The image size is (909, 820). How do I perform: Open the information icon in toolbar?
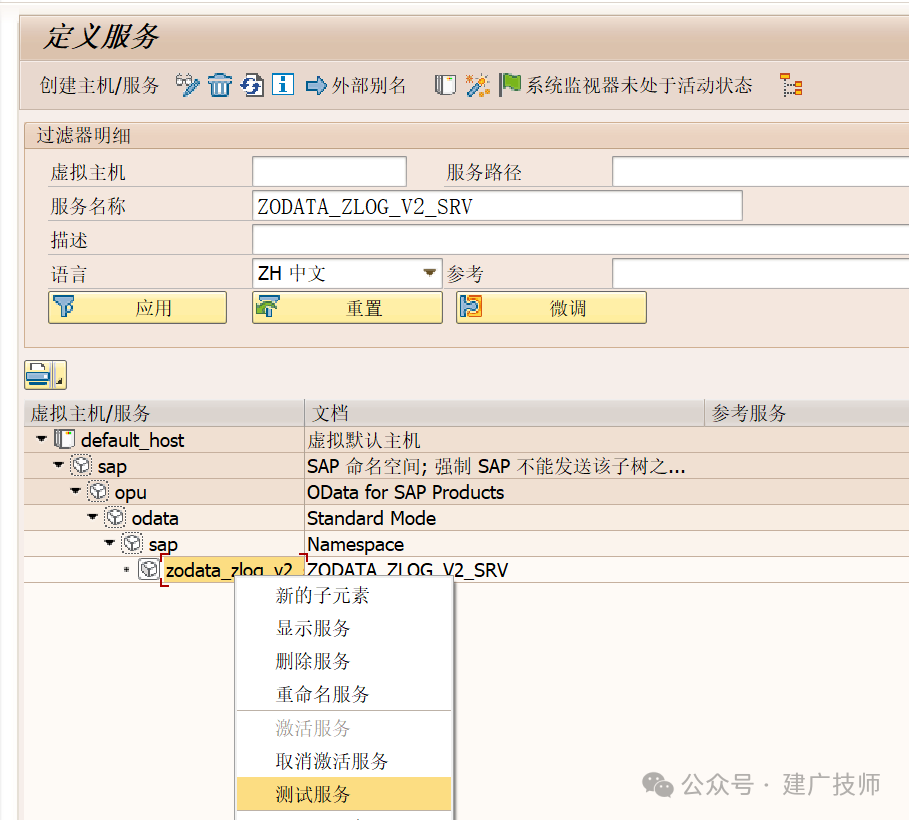point(283,85)
